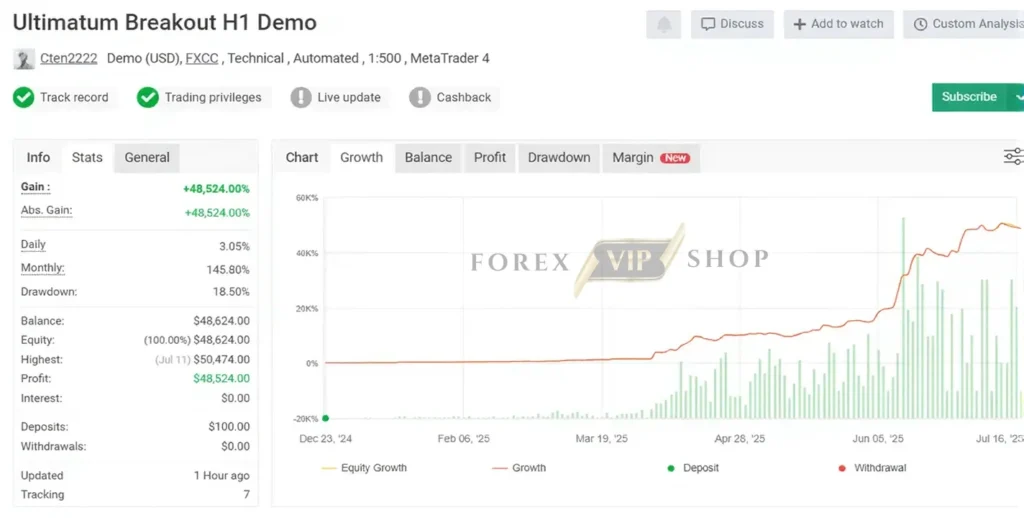Open the Discuss button
Screen dimensions: 1024x518
pos(732,24)
